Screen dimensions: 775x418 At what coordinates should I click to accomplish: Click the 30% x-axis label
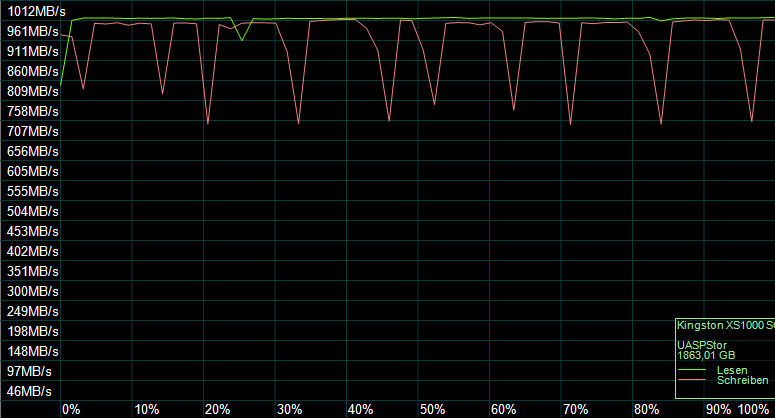pyautogui.click(x=290, y=410)
